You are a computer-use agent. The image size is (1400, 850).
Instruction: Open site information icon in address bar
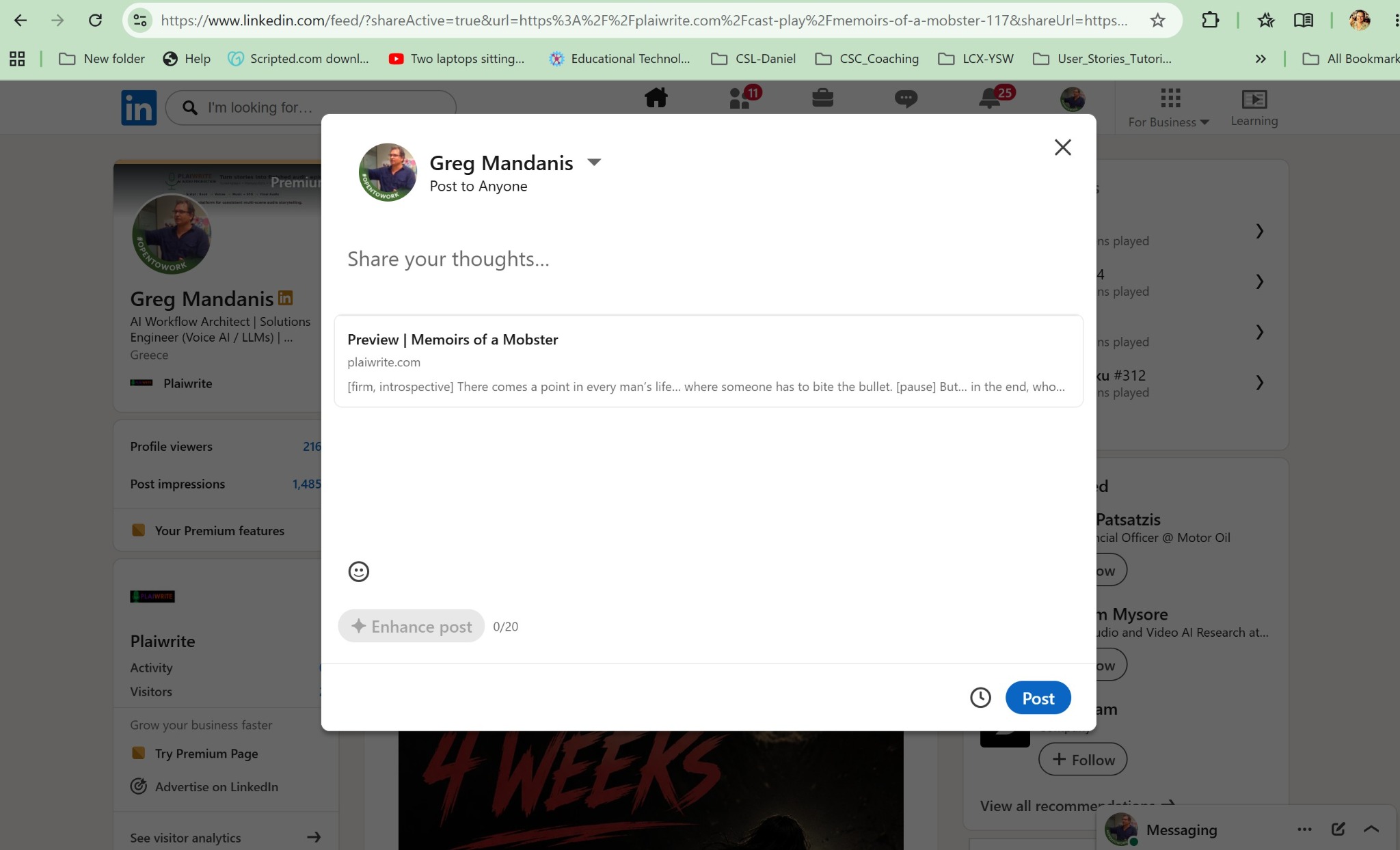[140, 20]
